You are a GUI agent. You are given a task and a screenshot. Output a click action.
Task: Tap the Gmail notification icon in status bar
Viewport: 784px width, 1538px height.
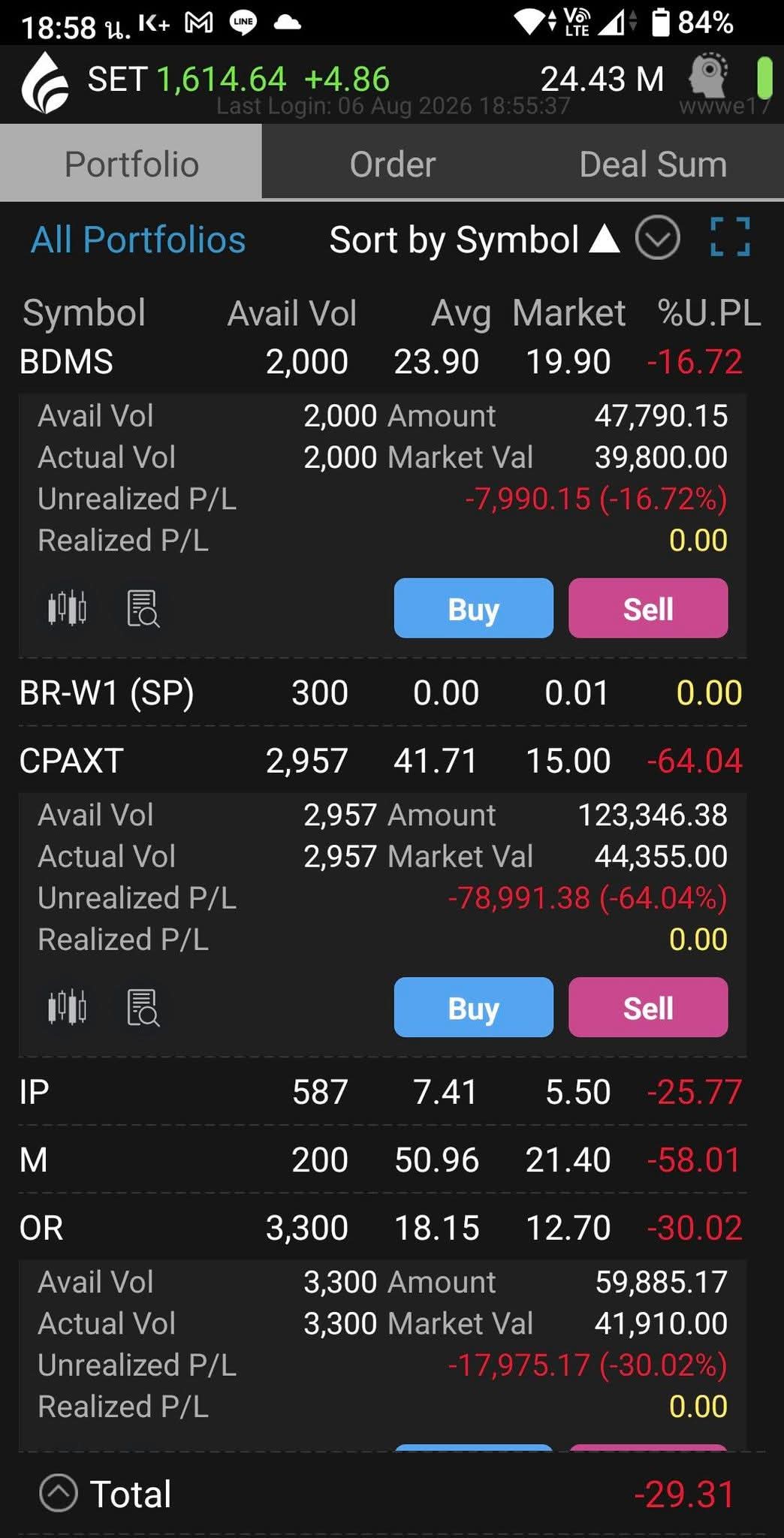(199, 23)
